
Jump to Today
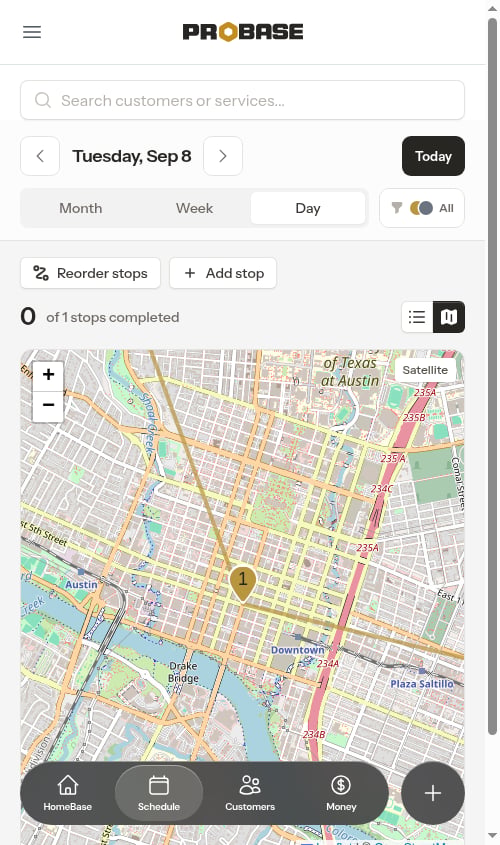(433, 156)
